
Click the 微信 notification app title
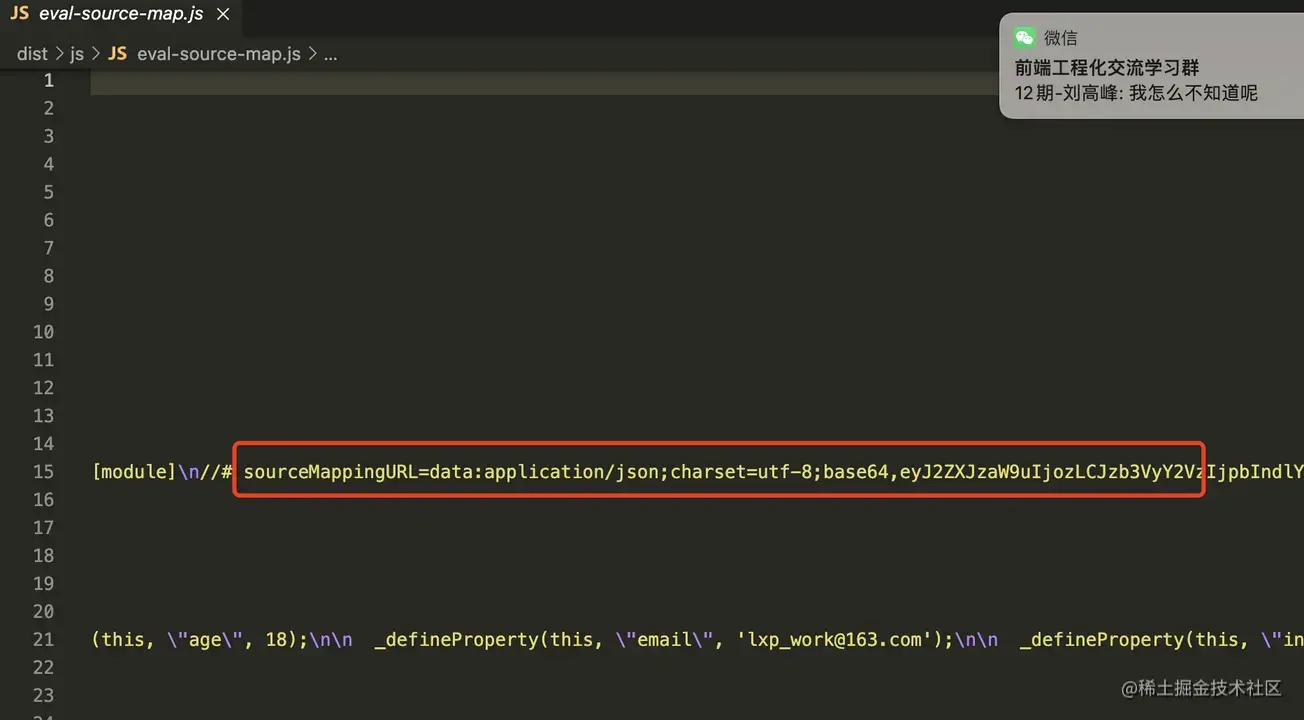(1061, 38)
